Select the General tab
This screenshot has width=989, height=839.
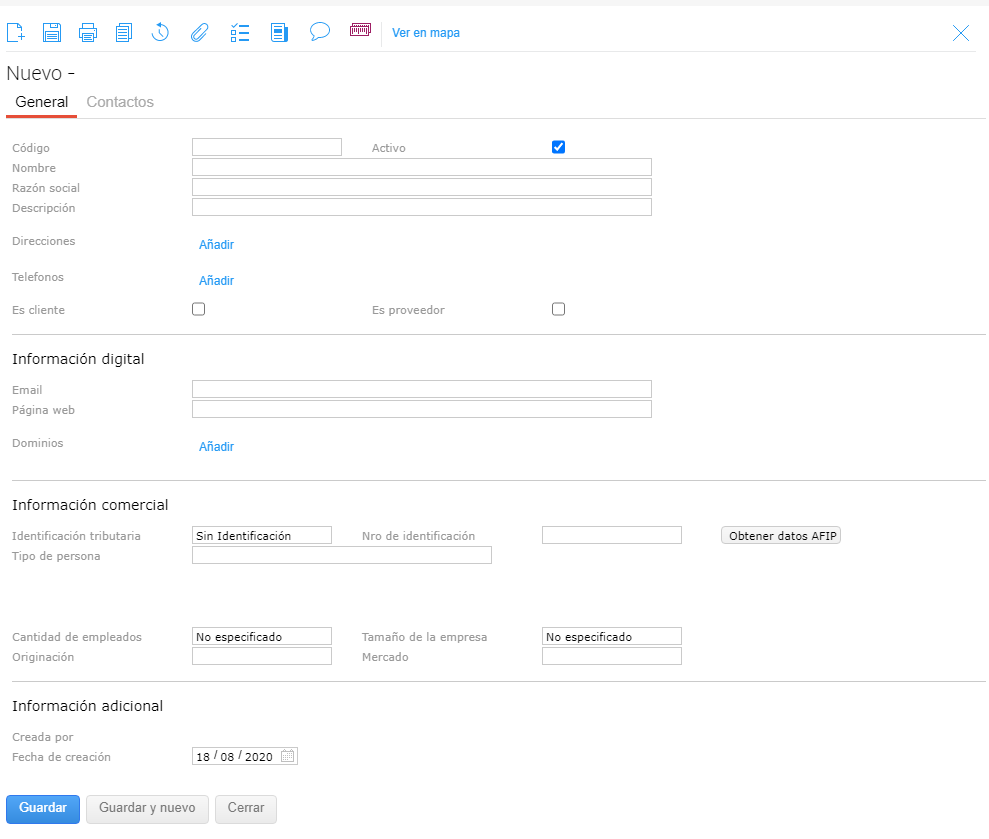click(42, 102)
